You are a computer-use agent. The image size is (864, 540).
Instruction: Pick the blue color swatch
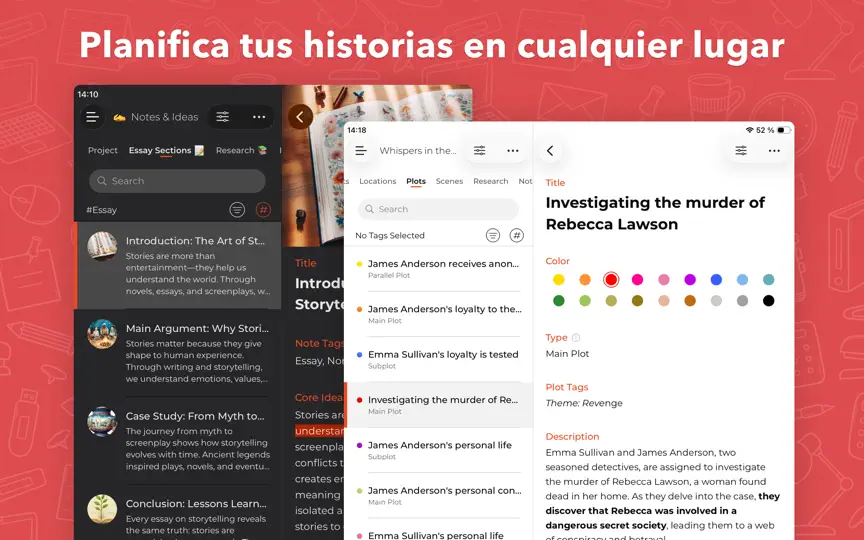point(716,279)
